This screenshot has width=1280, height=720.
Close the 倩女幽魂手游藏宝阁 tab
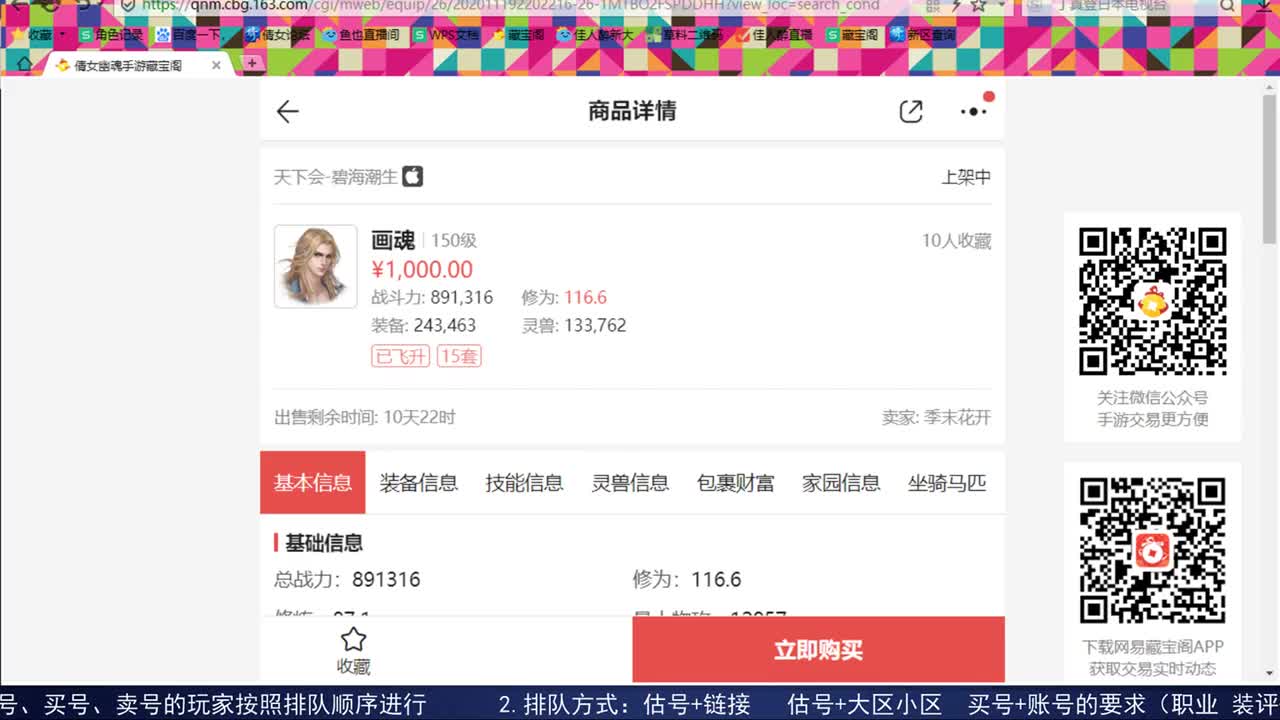216,65
